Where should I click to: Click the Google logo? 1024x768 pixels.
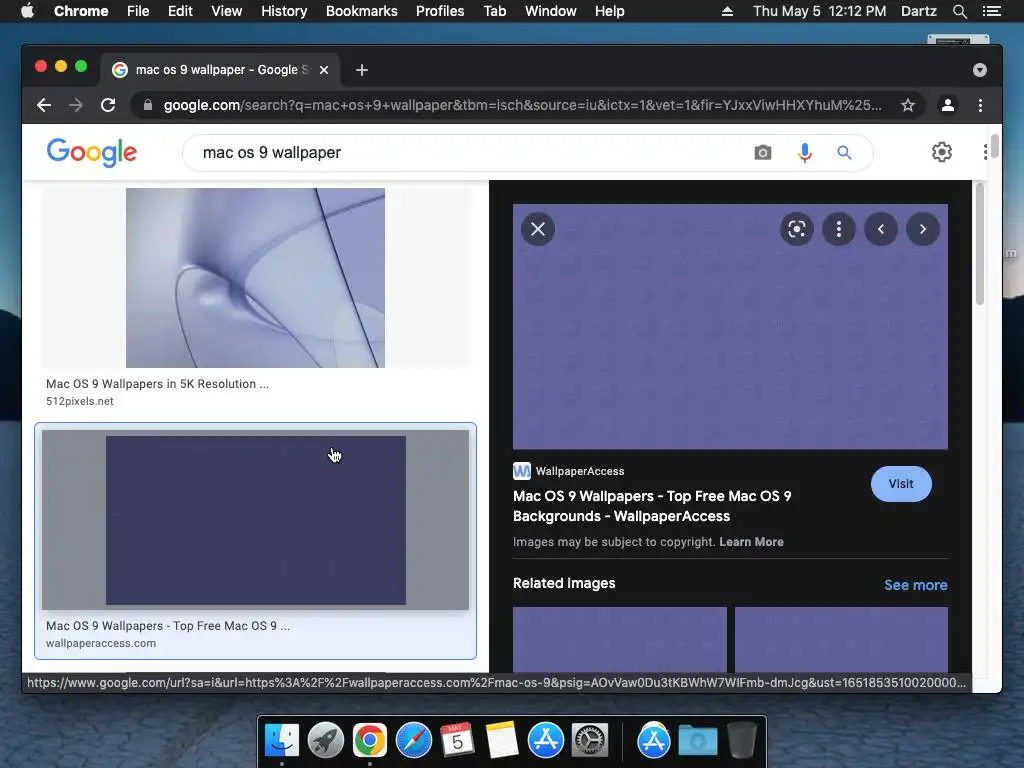tap(92, 153)
